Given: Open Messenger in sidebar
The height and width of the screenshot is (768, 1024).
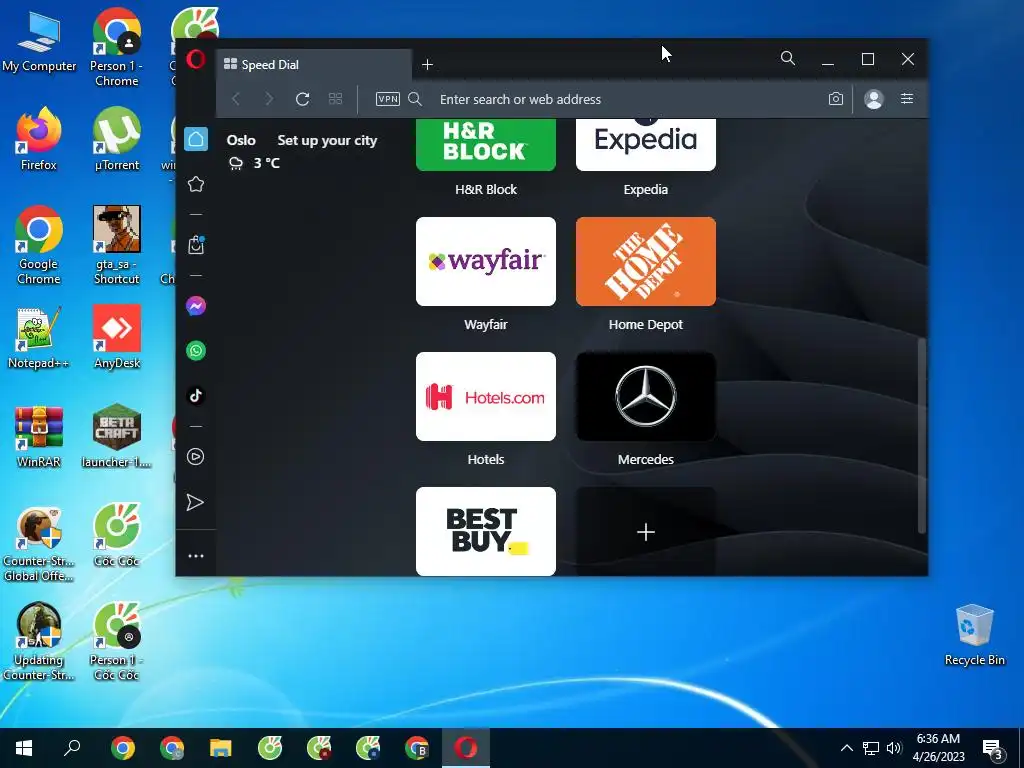Looking at the screenshot, I should tap(196, 306).
